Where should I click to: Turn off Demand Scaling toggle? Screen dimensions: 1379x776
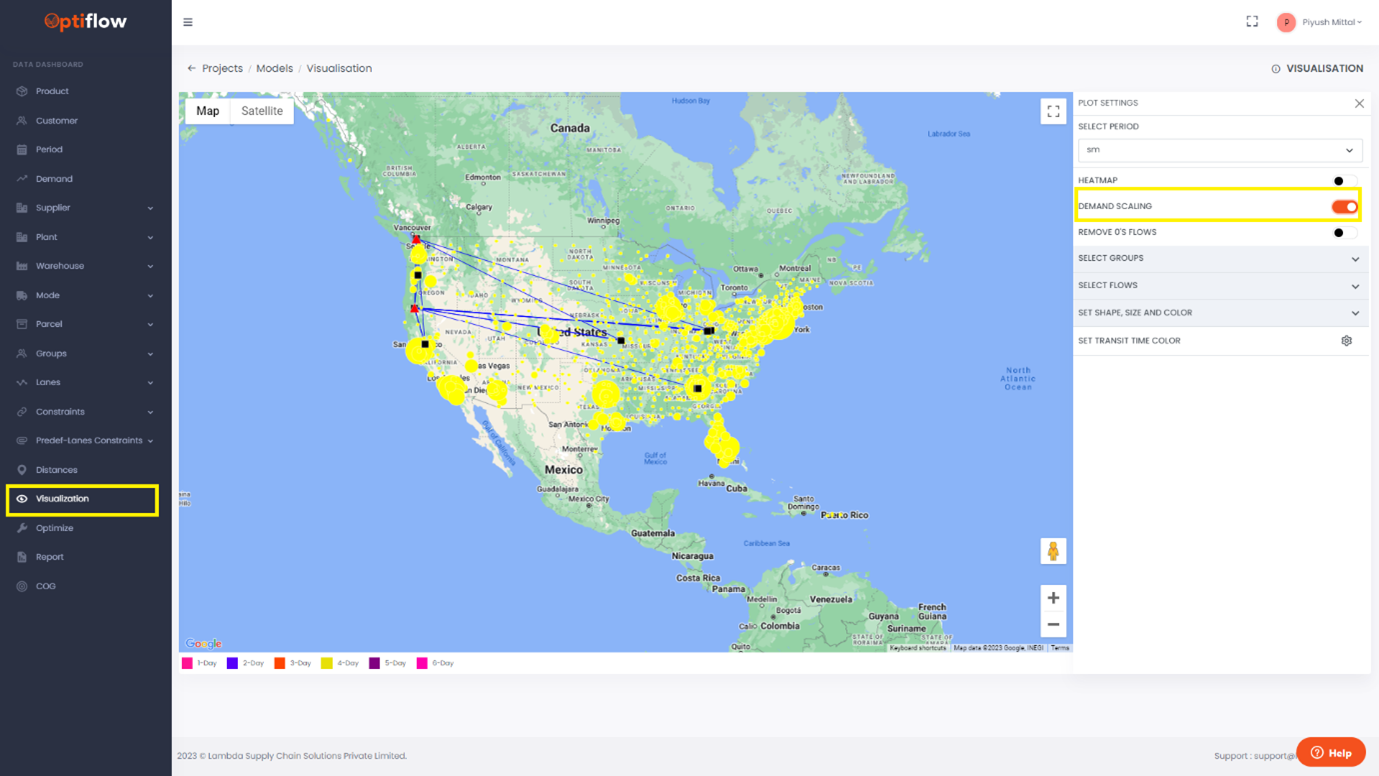click(1344, 207)
